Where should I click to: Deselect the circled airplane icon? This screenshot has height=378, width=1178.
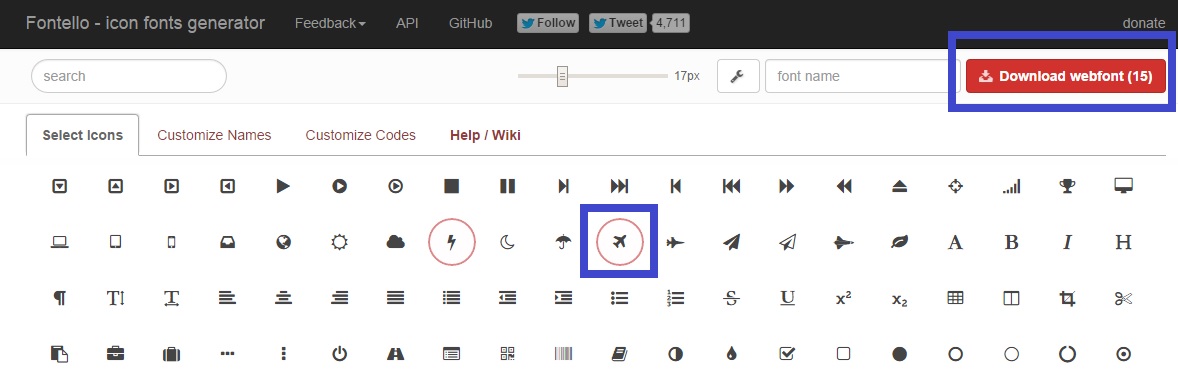tap(620, 242)
